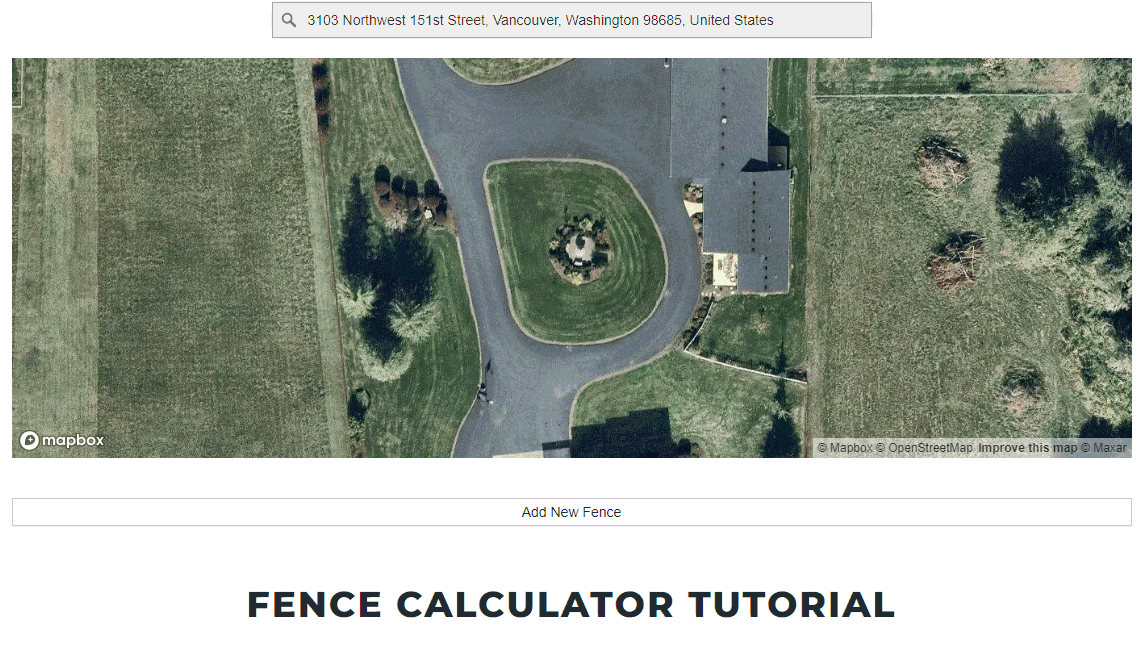1138x668 pixels.
Task: Click the gazebo at the center of the roundabout
Action: [580, 245]
